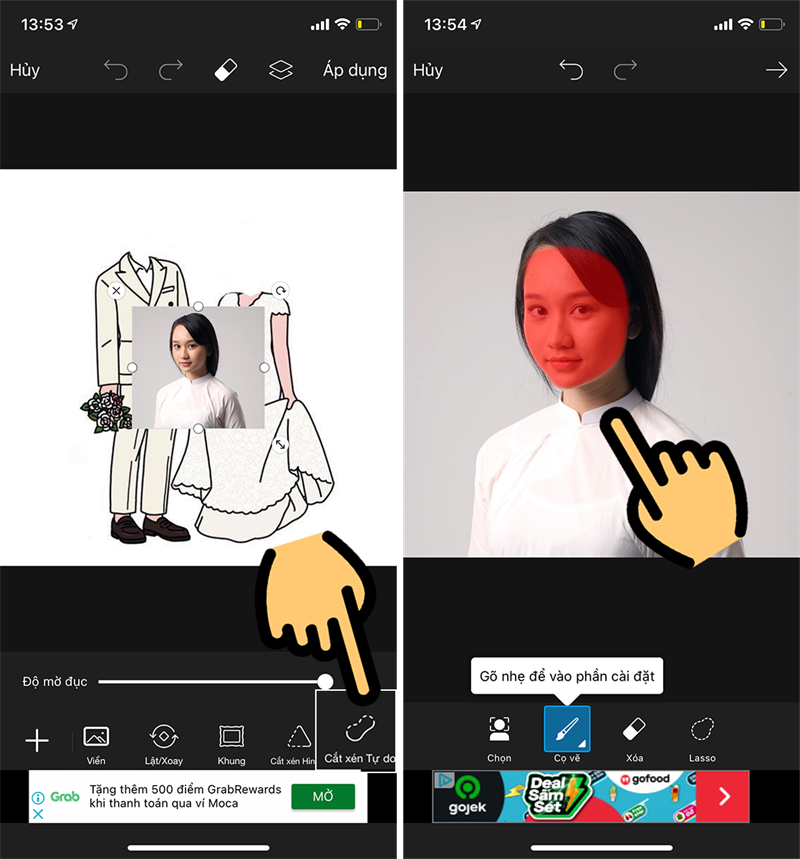This screenshot has height=859, width=800.
Task: Activate the eraser icon in the top bar
Action: 224,70
